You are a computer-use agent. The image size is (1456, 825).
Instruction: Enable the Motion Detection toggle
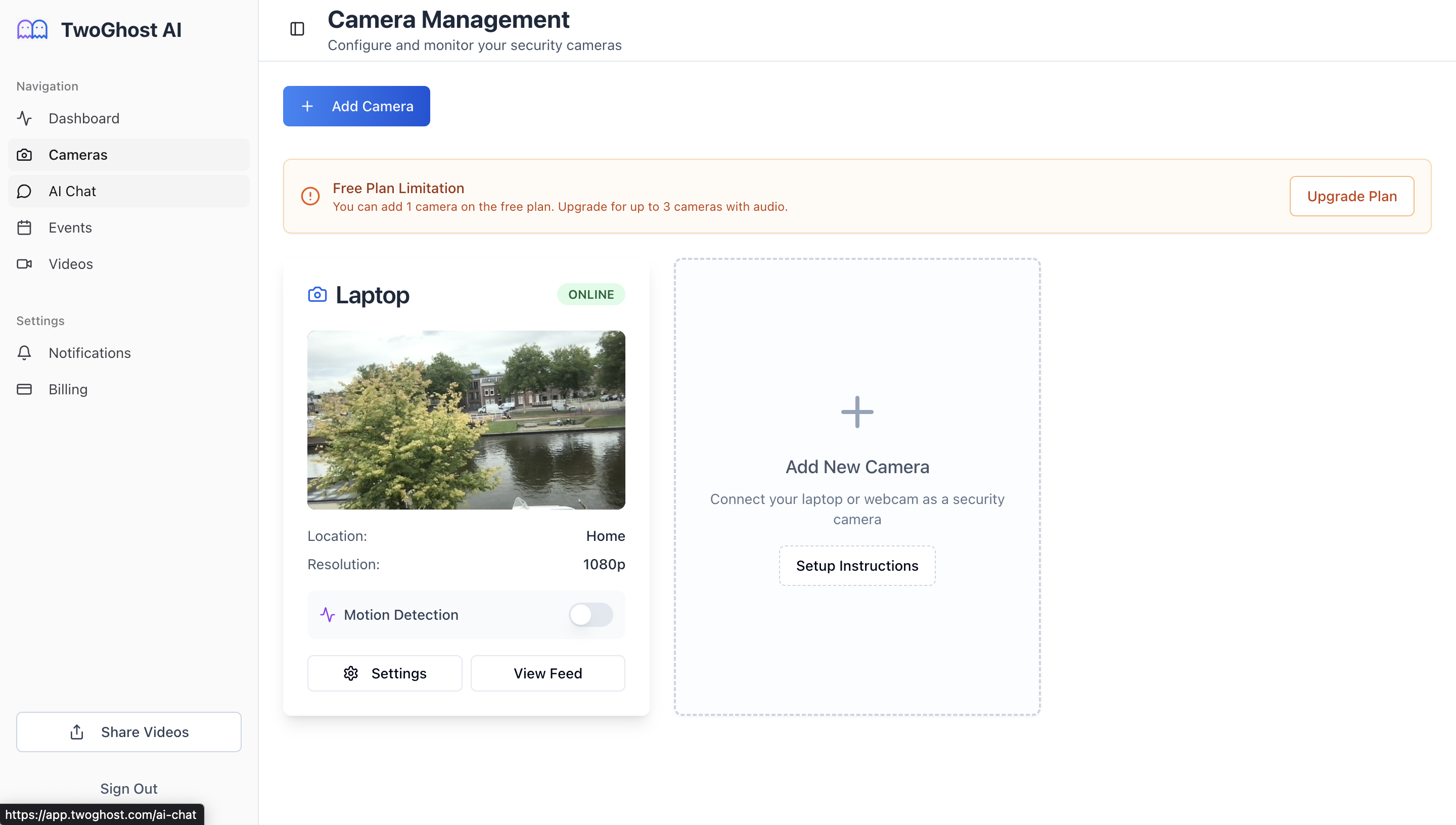[591, 615]
